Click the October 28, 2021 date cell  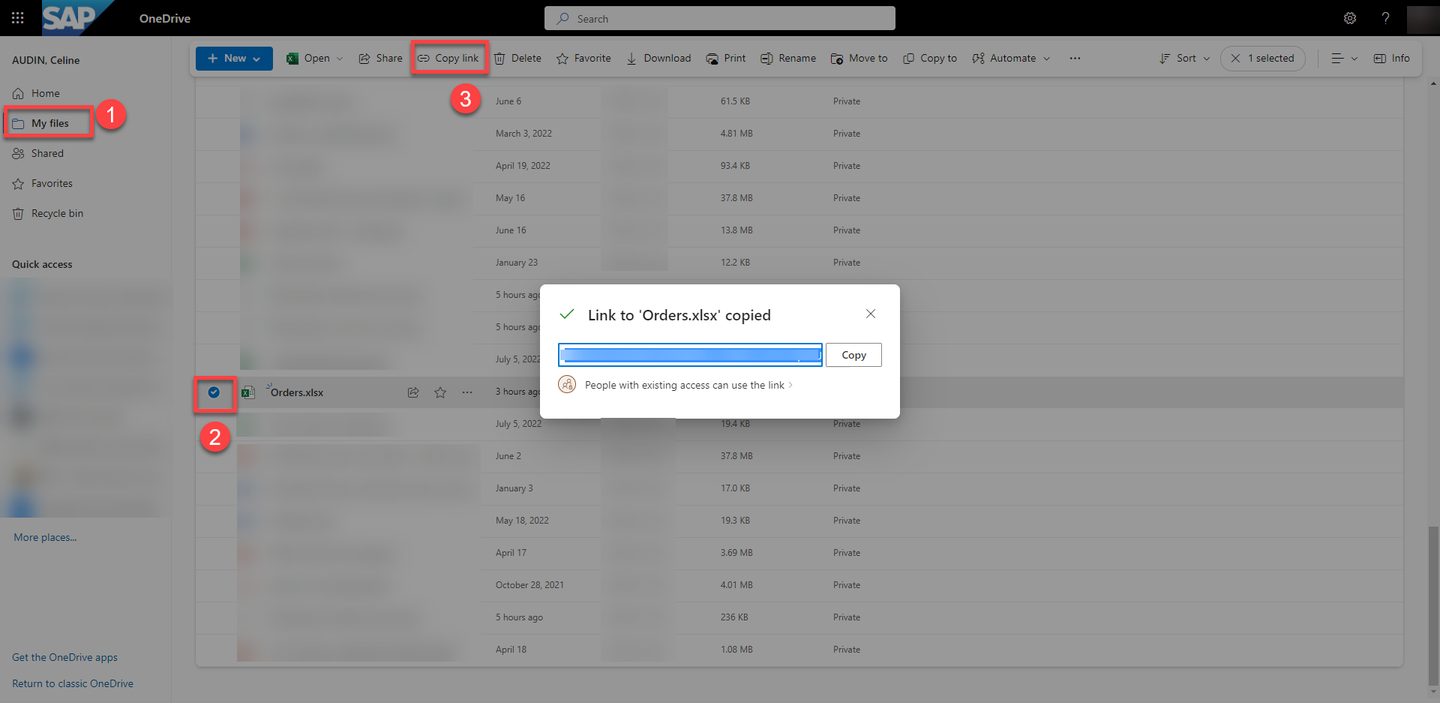(x=530, y=585)
